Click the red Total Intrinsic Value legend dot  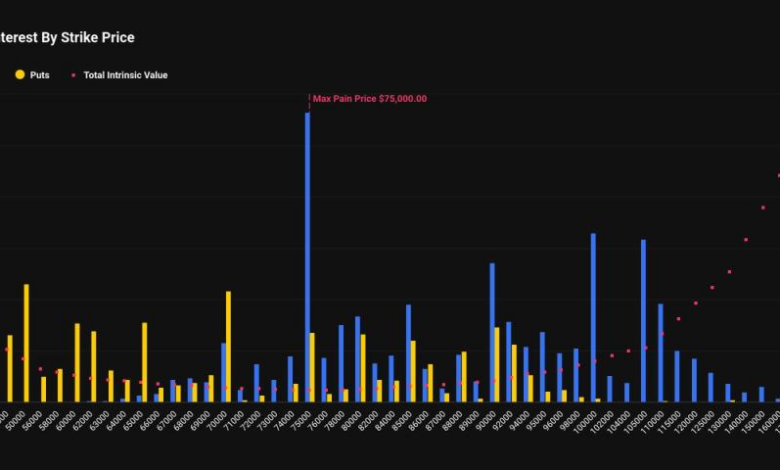[73, 75]
